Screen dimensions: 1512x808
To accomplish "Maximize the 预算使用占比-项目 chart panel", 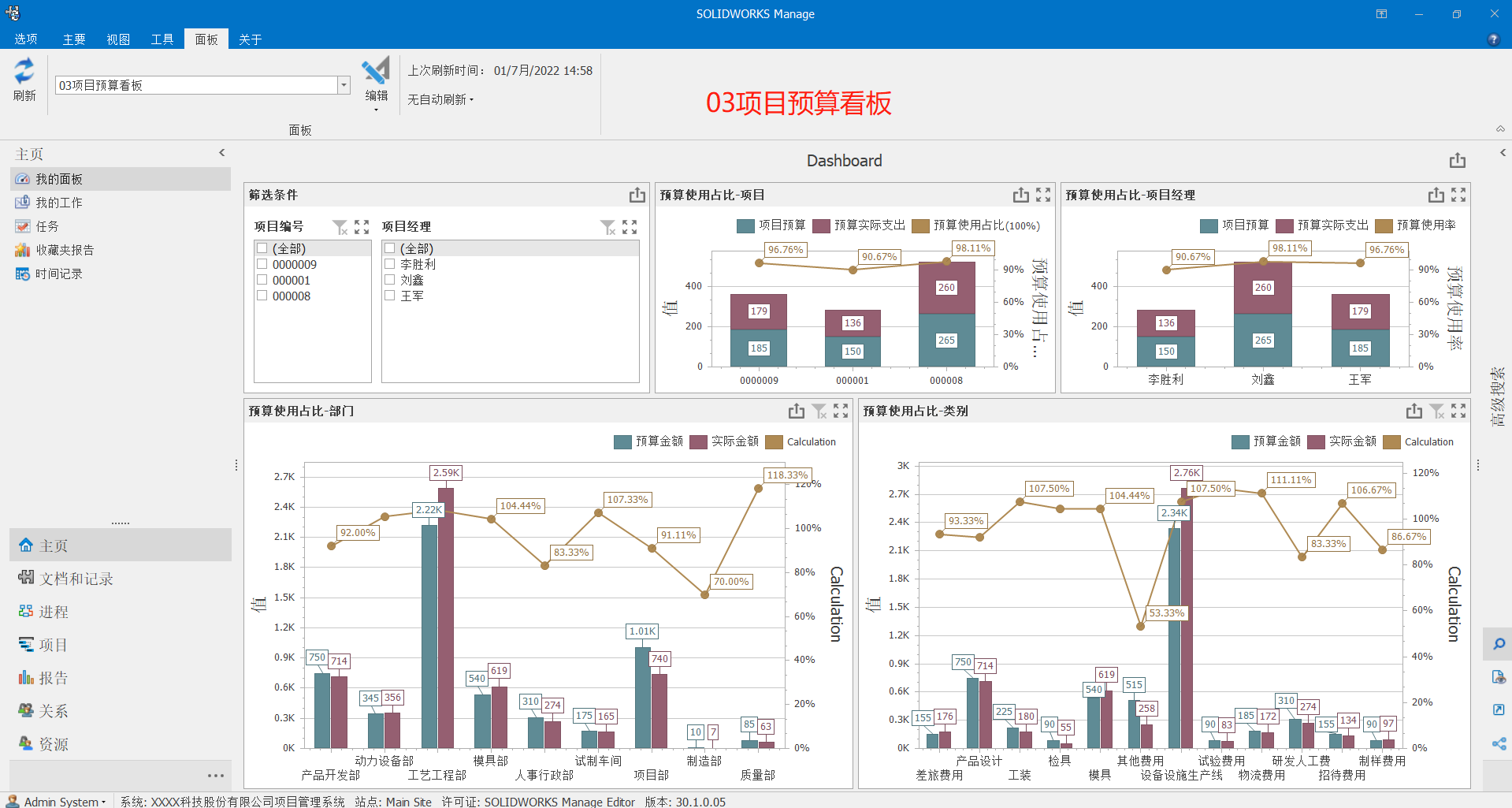I will [1043, 195].
